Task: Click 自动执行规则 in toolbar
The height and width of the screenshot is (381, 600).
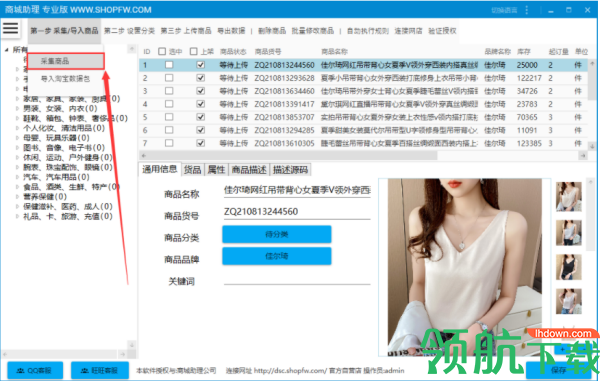Action: coord(368,31)
